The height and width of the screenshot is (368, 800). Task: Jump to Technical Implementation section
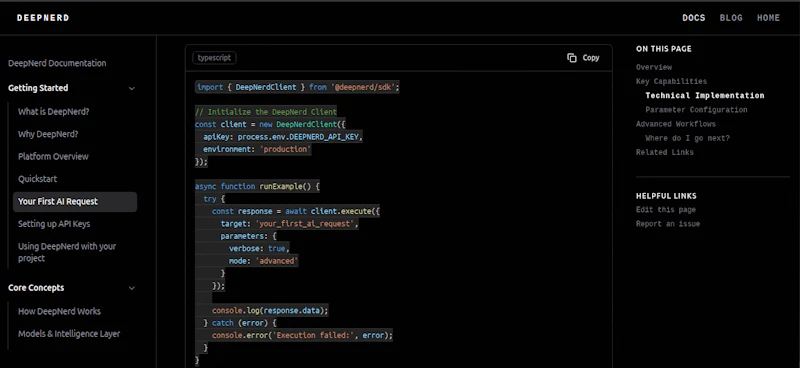click(x=705, y=95)
